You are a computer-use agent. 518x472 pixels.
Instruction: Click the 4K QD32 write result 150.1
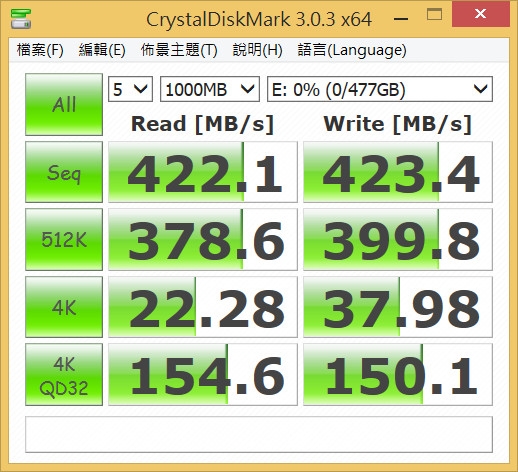pos(398,375)
